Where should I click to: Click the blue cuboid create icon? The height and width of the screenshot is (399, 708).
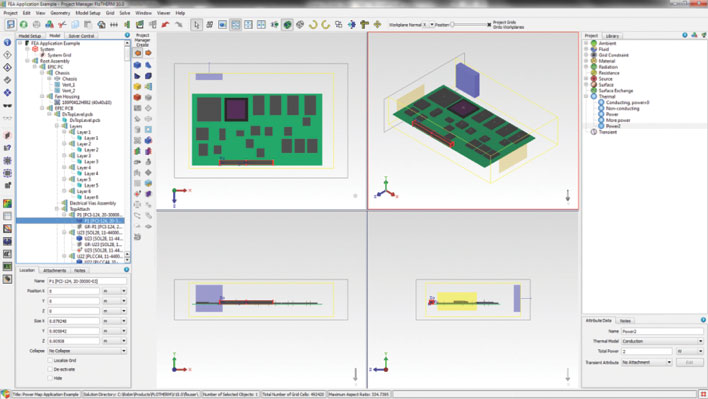[x=137, y=65]
